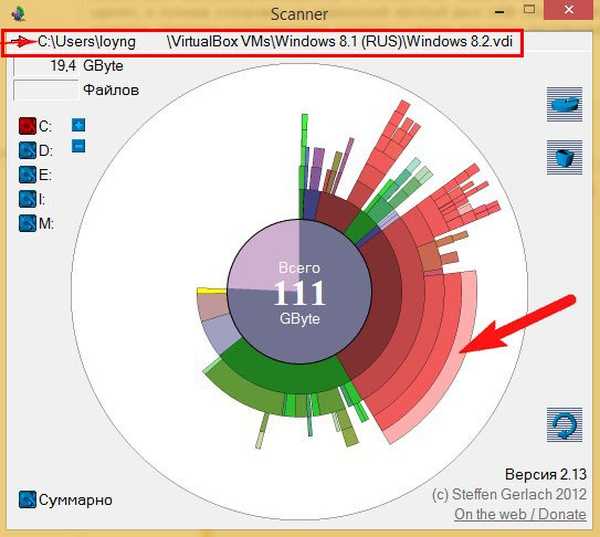
Task: Click the Scanner app icon in title bar
Action: click(x=14, y=13)
